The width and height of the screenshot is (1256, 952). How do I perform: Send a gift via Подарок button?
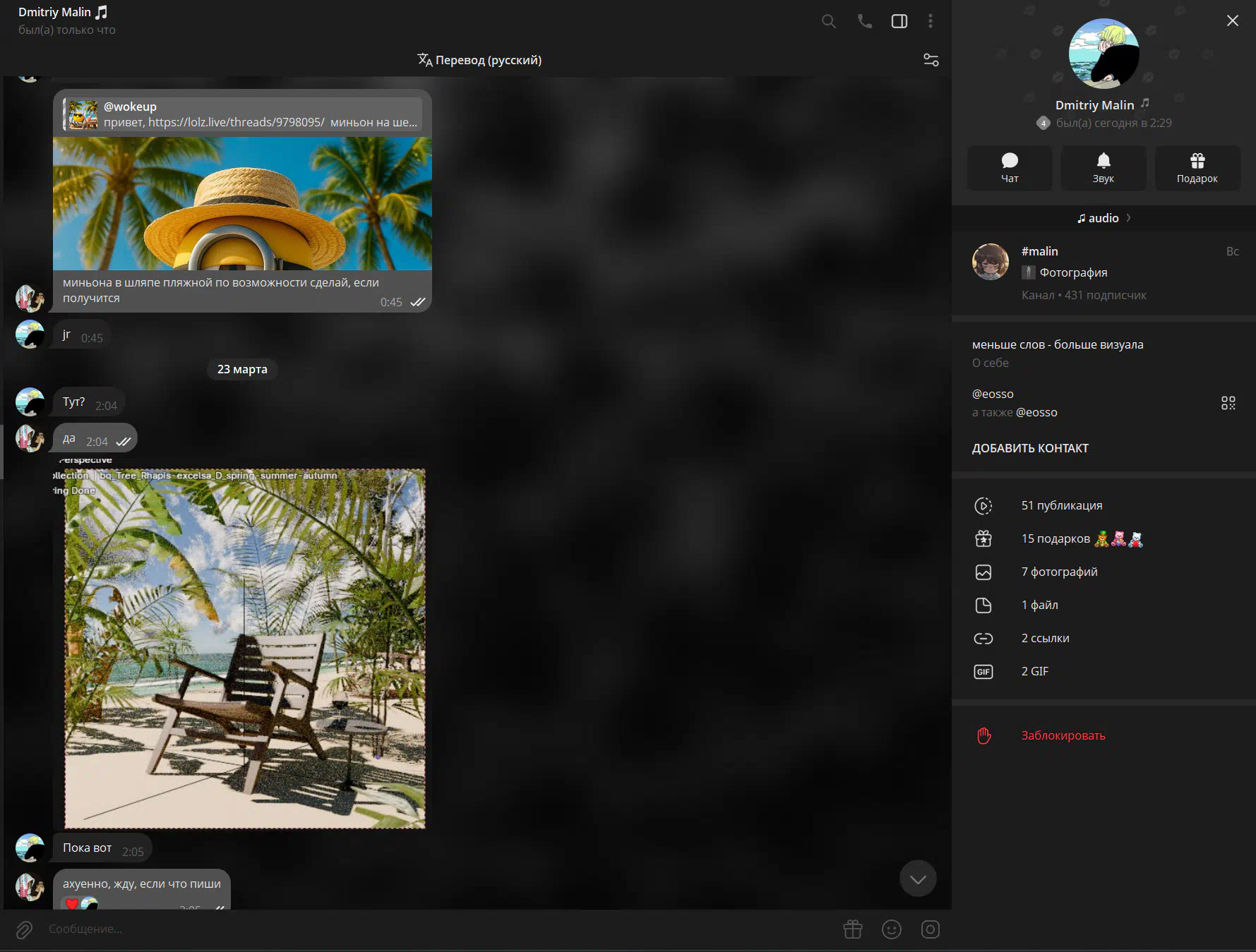coord(1197,168)
